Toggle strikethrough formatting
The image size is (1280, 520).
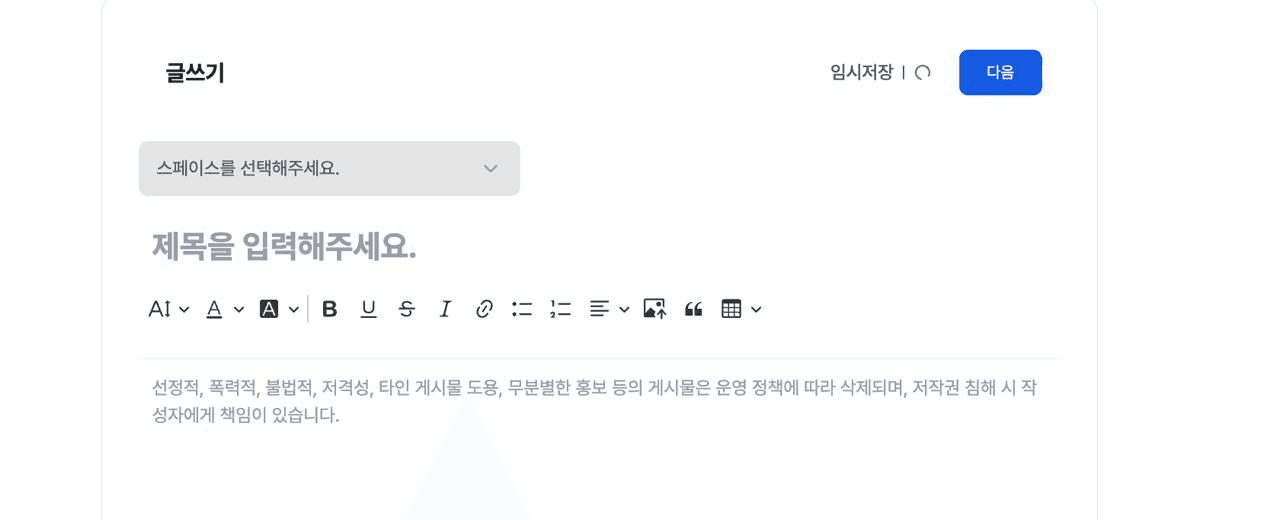[406, 310]
